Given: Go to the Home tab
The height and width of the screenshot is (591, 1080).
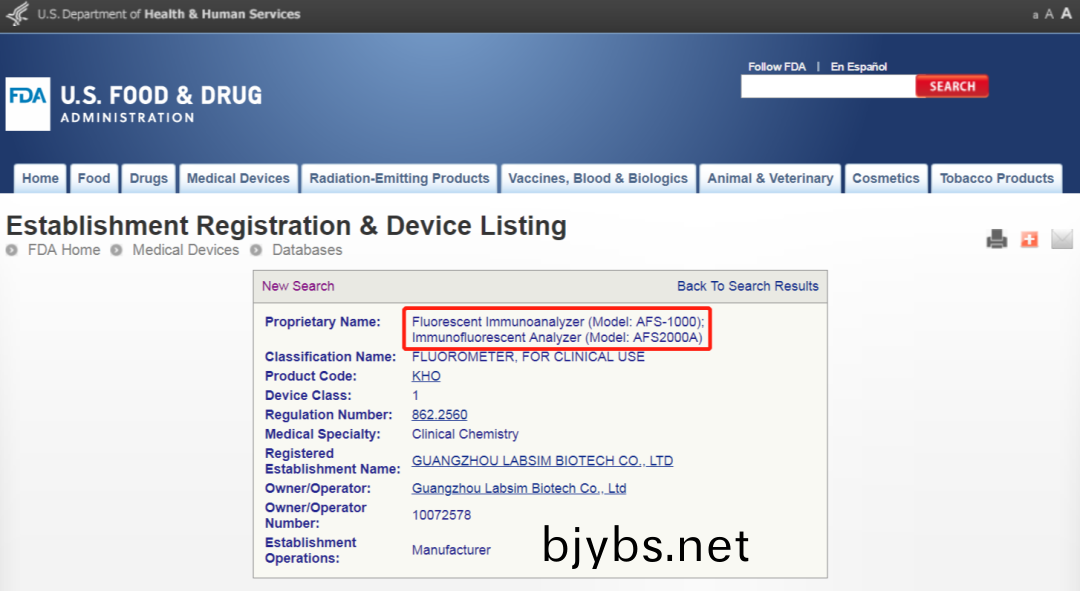Looking at the screenshot, I should [x=40, y=179].
